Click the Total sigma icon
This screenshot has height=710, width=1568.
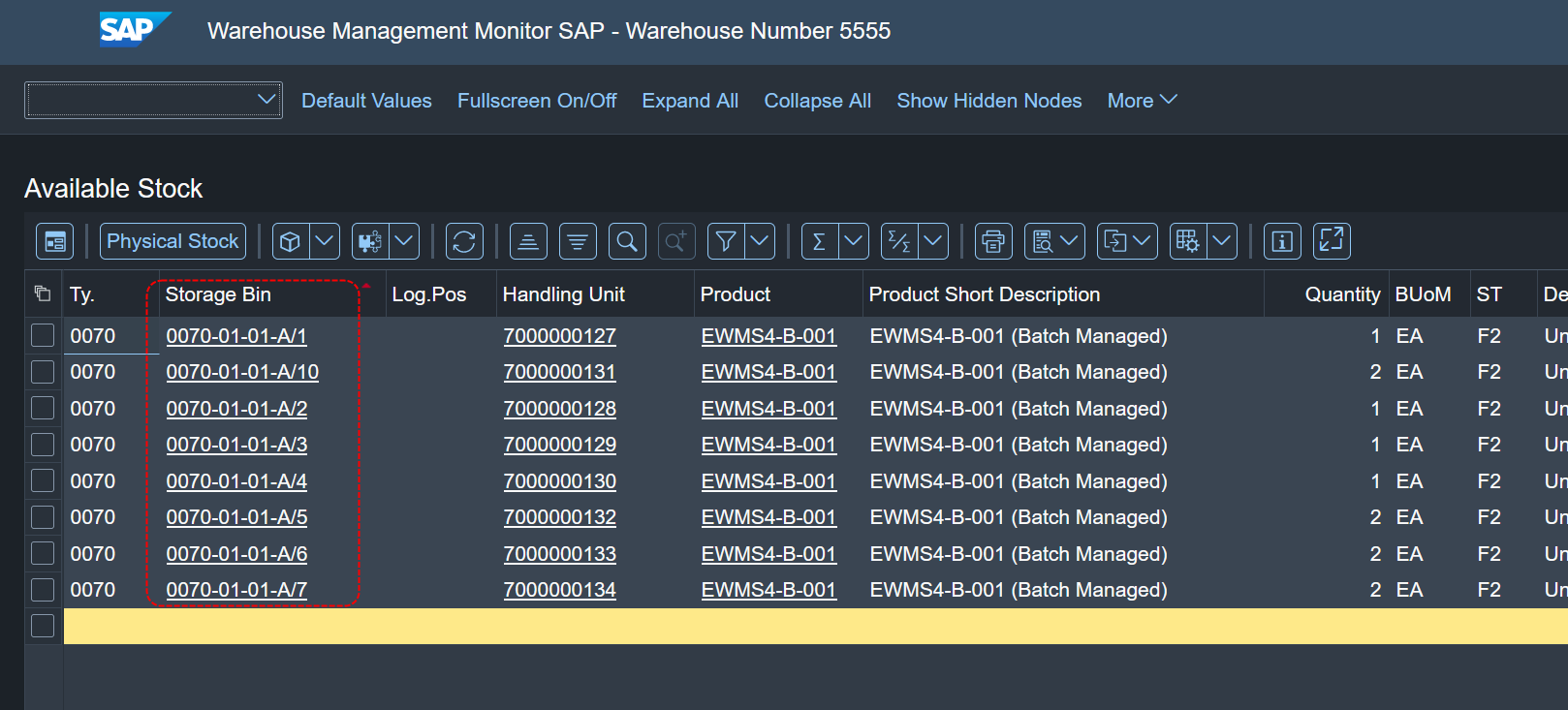[819, 241]
